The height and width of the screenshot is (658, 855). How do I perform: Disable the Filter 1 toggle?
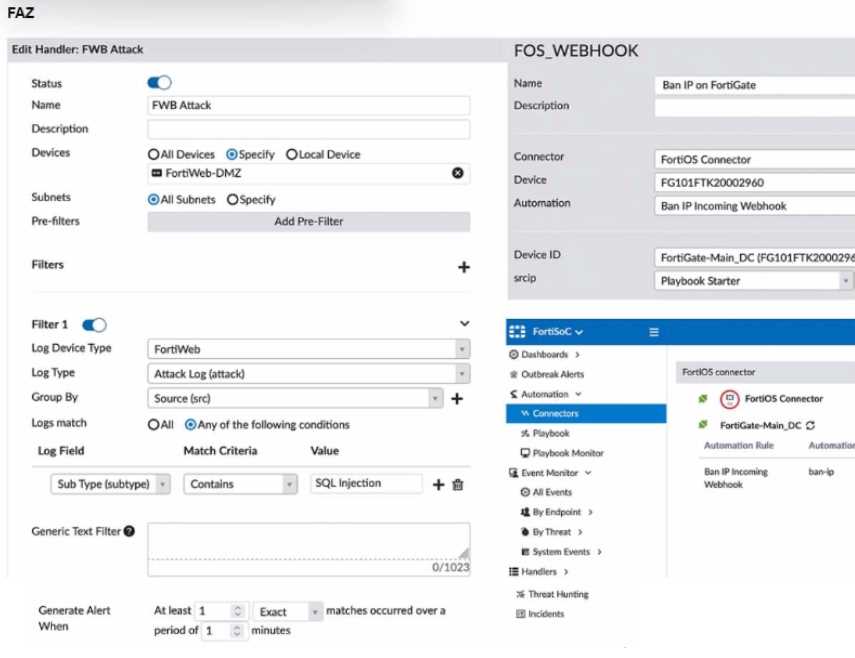(94, 325)
